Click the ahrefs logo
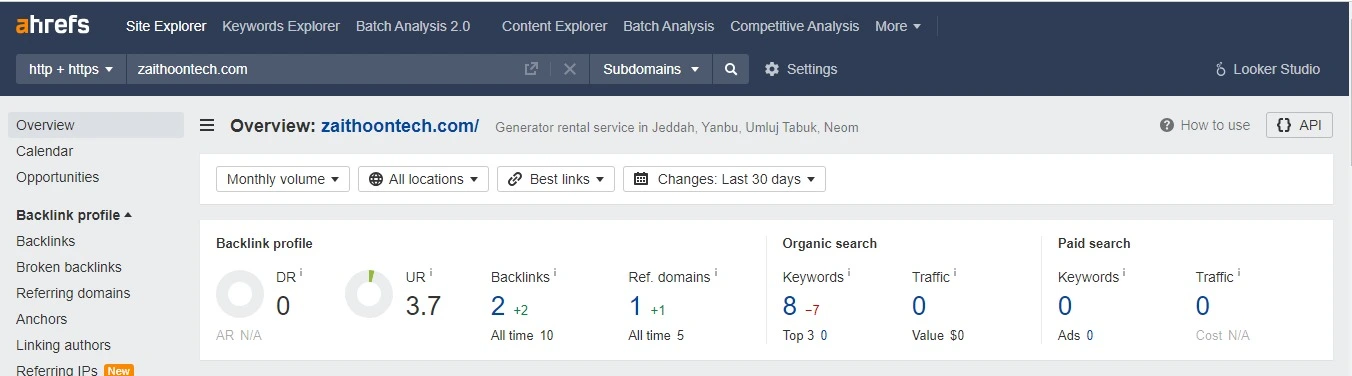 tap(53, 25)
